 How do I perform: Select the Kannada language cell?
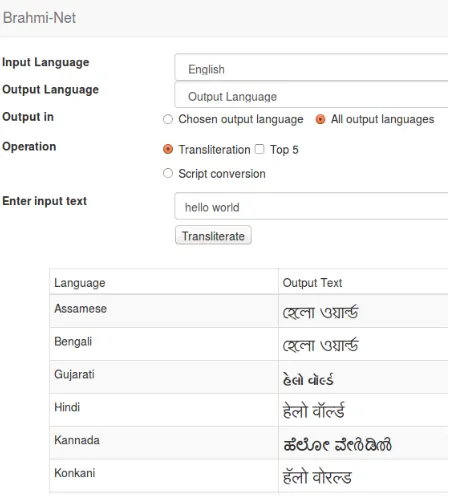coord(164,443)
